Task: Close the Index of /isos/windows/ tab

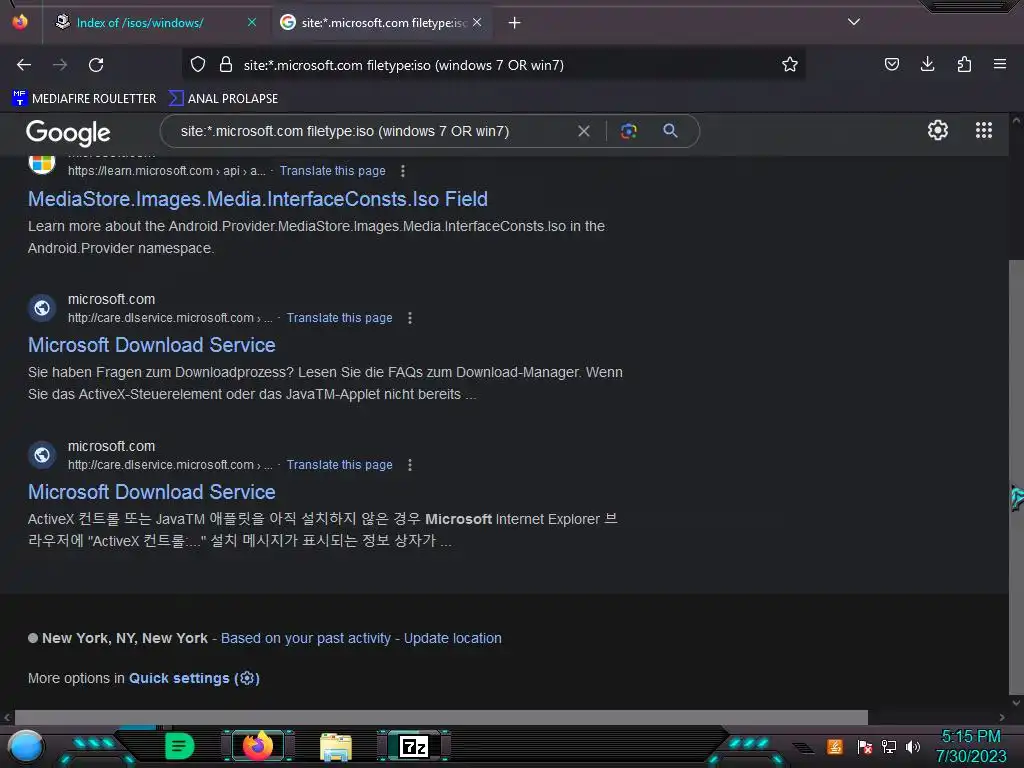Action: click(x=251, y=23)
